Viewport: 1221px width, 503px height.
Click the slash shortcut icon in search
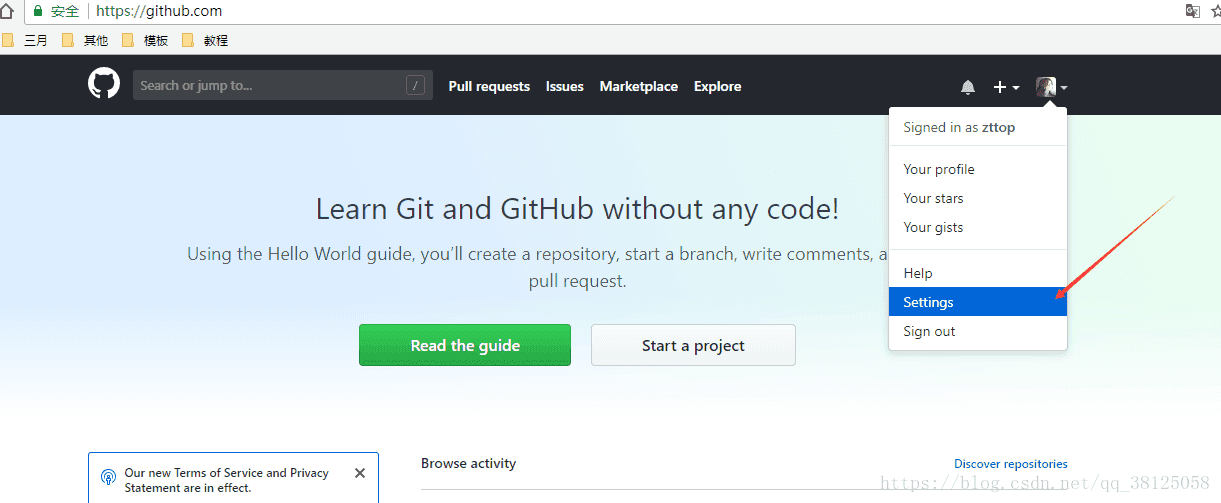click(x=416, y=85)
